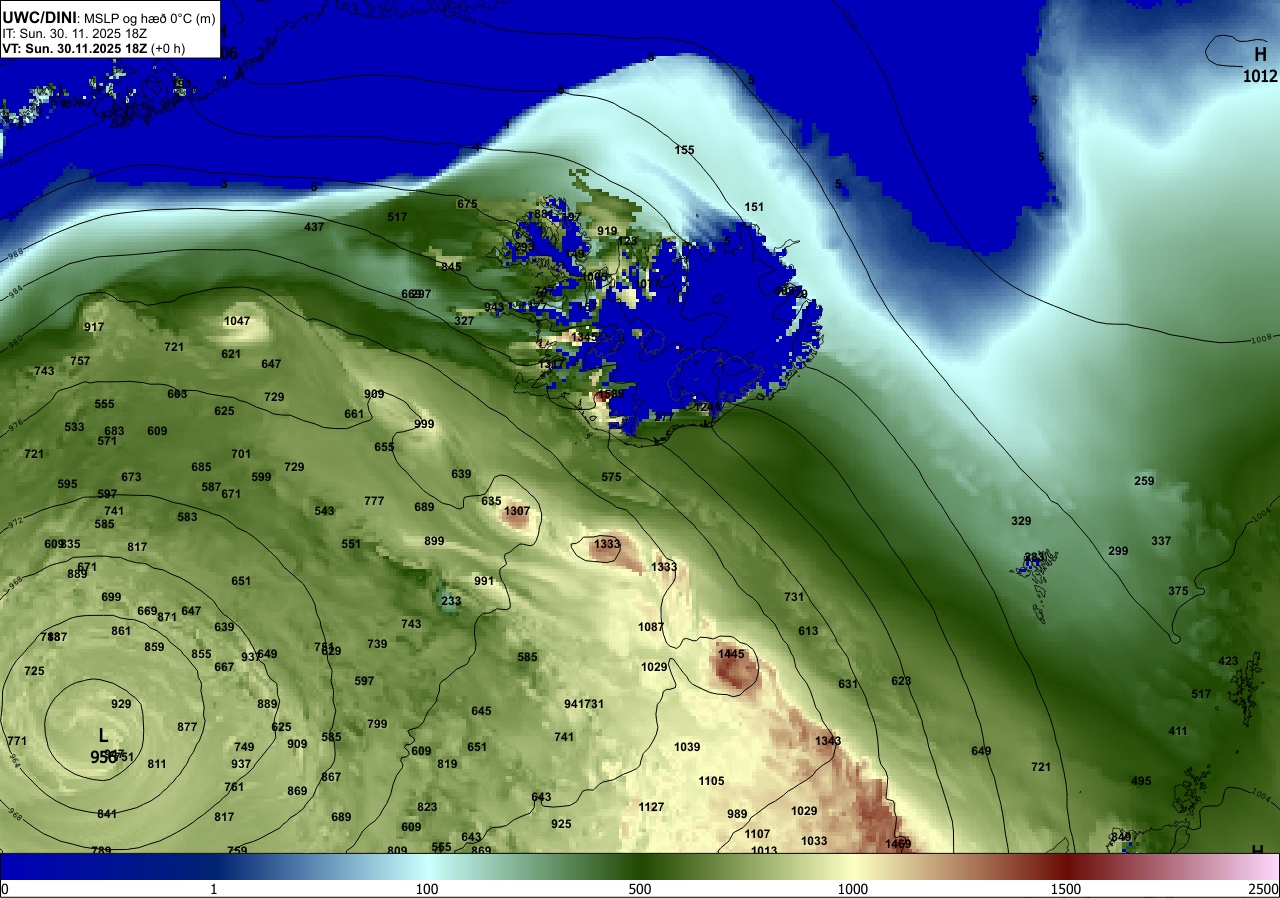This screenshot has height=898, width=1280.
Task: Click the 329 height value
Action: pos(1021,521)
